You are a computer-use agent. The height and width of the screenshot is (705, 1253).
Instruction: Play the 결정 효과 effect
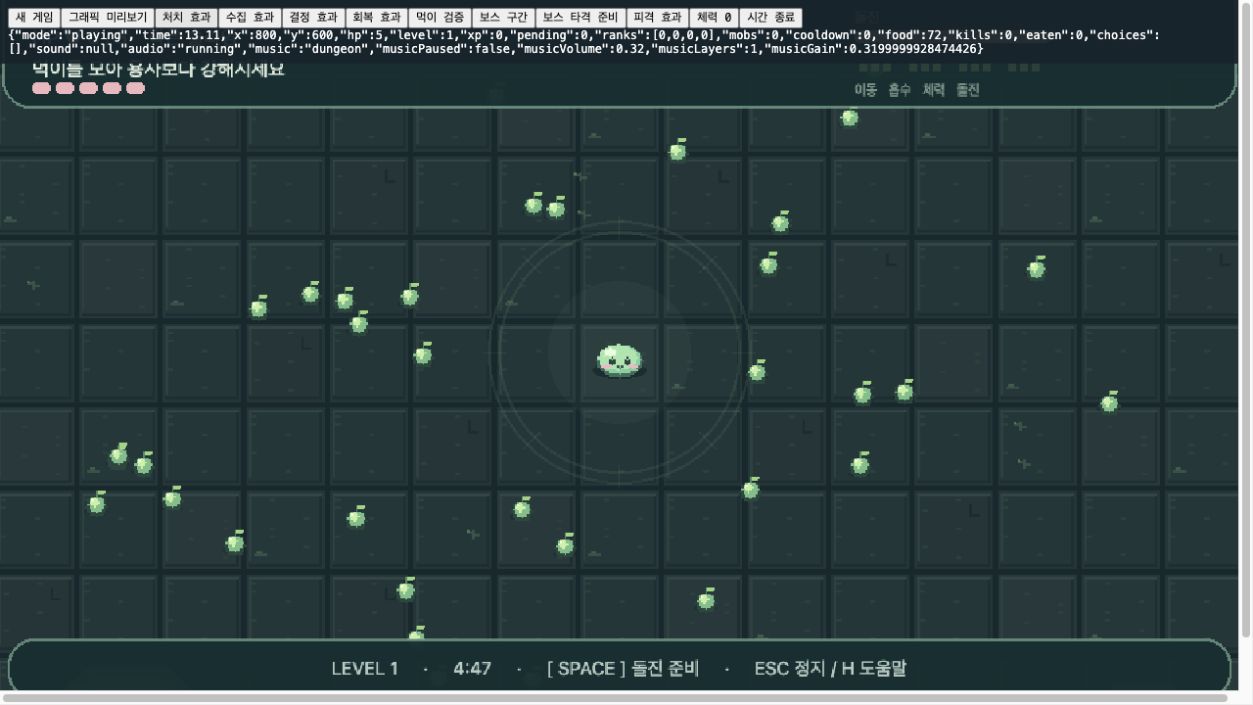(312, 17)
